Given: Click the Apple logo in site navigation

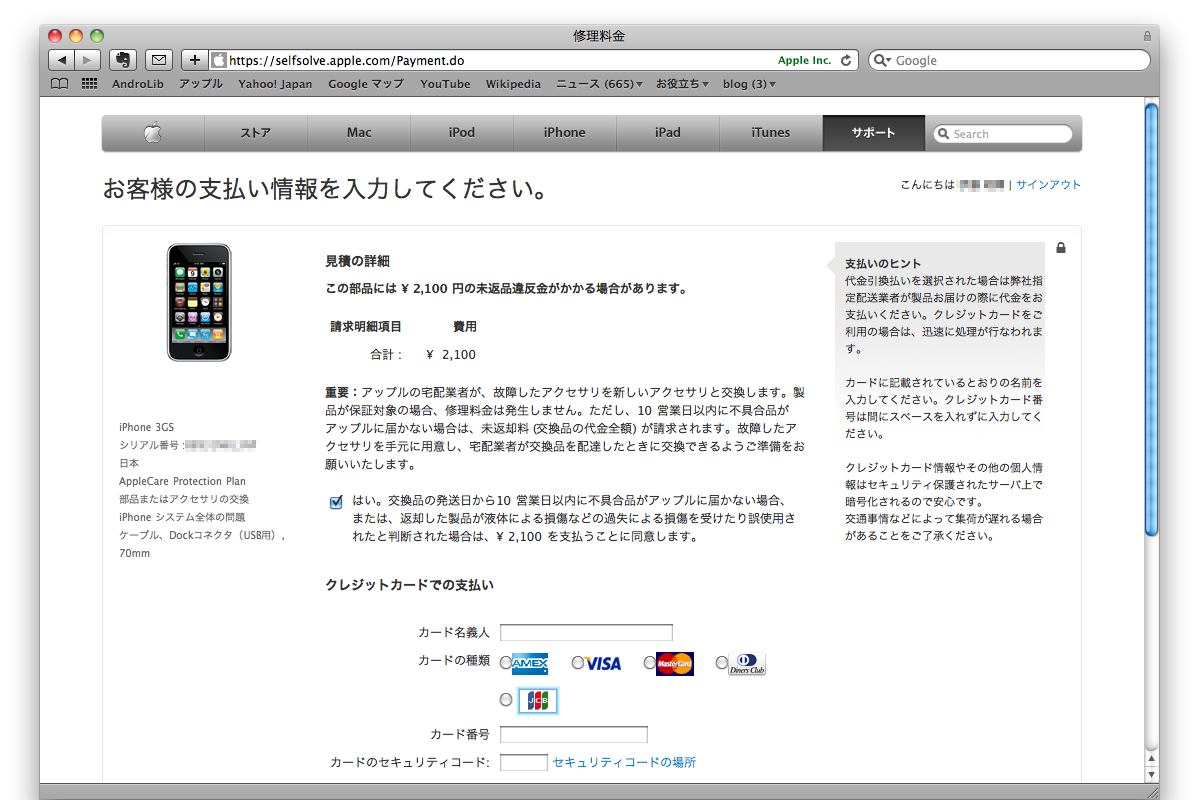Looking at the screenshot, I should [x=153, y=133].
